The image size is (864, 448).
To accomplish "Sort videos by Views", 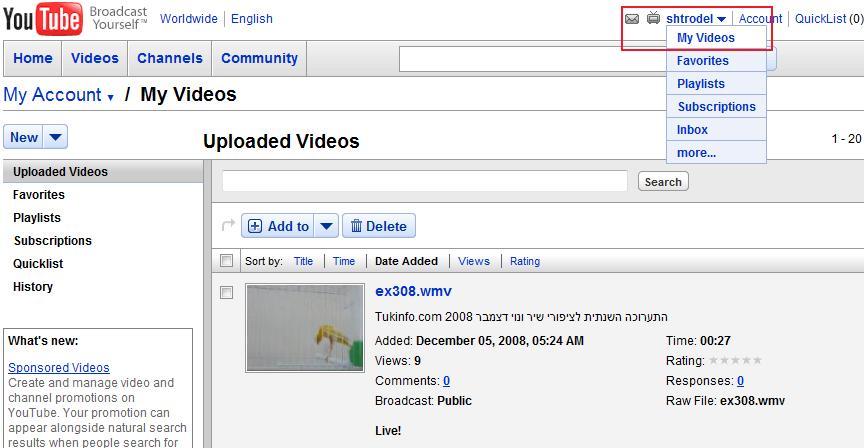I will [474, 261].
